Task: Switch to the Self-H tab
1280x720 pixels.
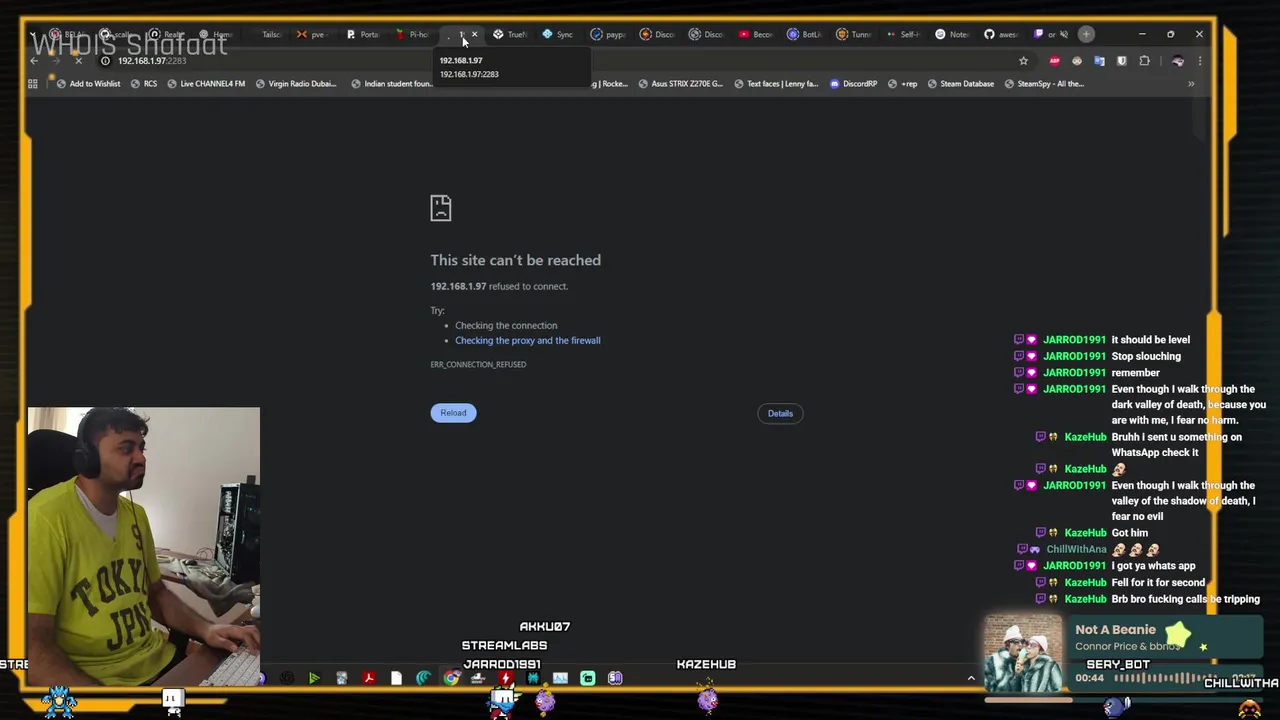Action: click(903, 34)
